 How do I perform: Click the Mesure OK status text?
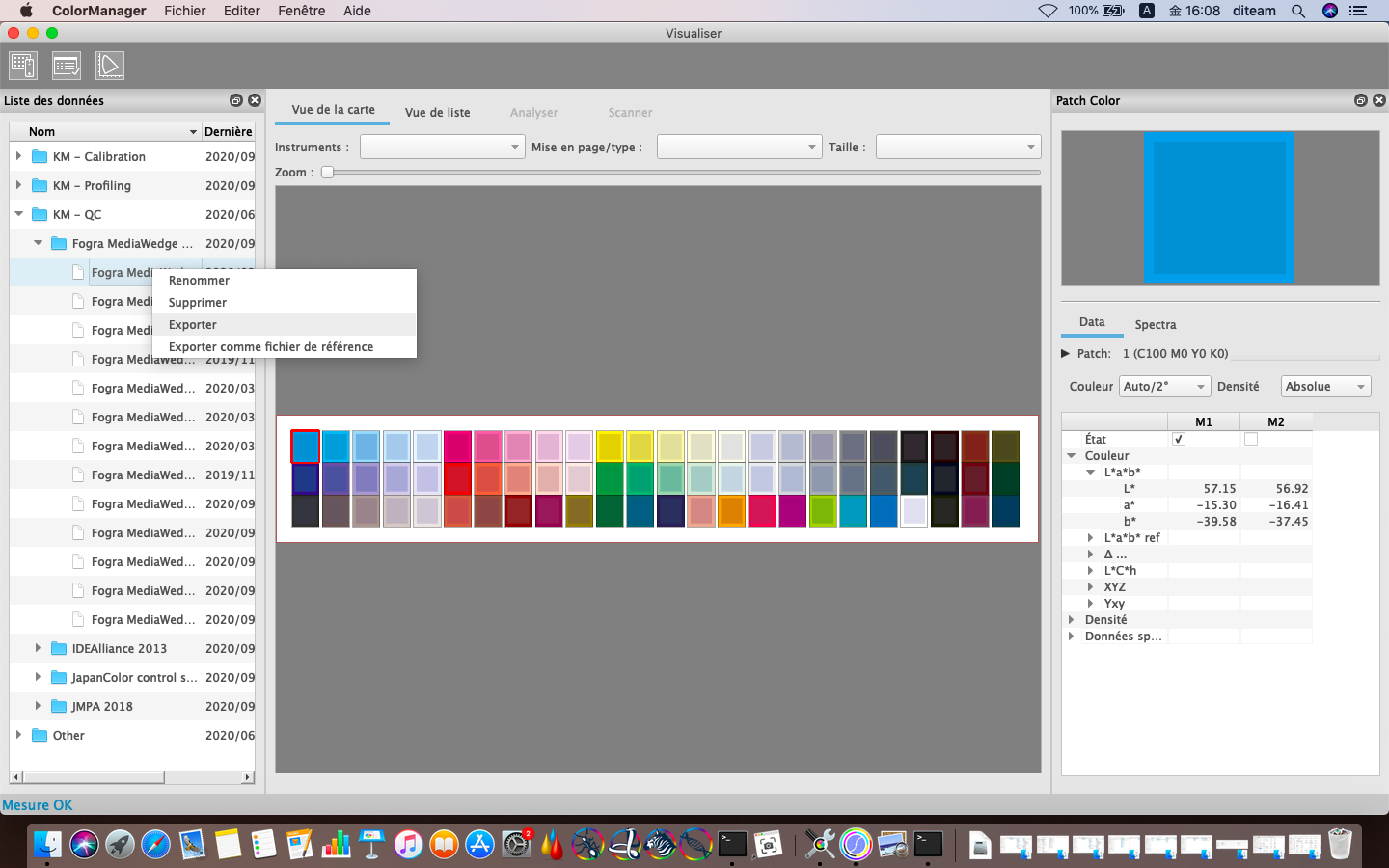38,805
